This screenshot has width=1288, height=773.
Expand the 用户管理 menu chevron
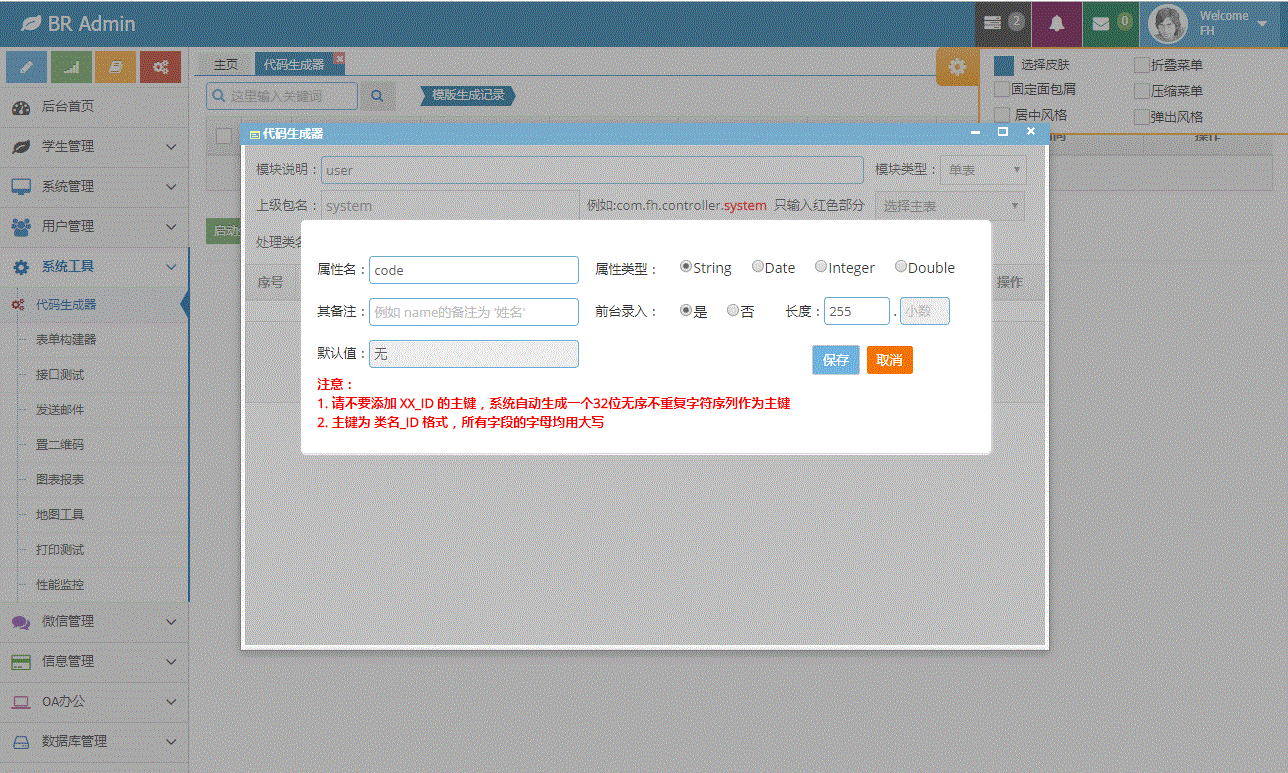[x=171, y=227]
